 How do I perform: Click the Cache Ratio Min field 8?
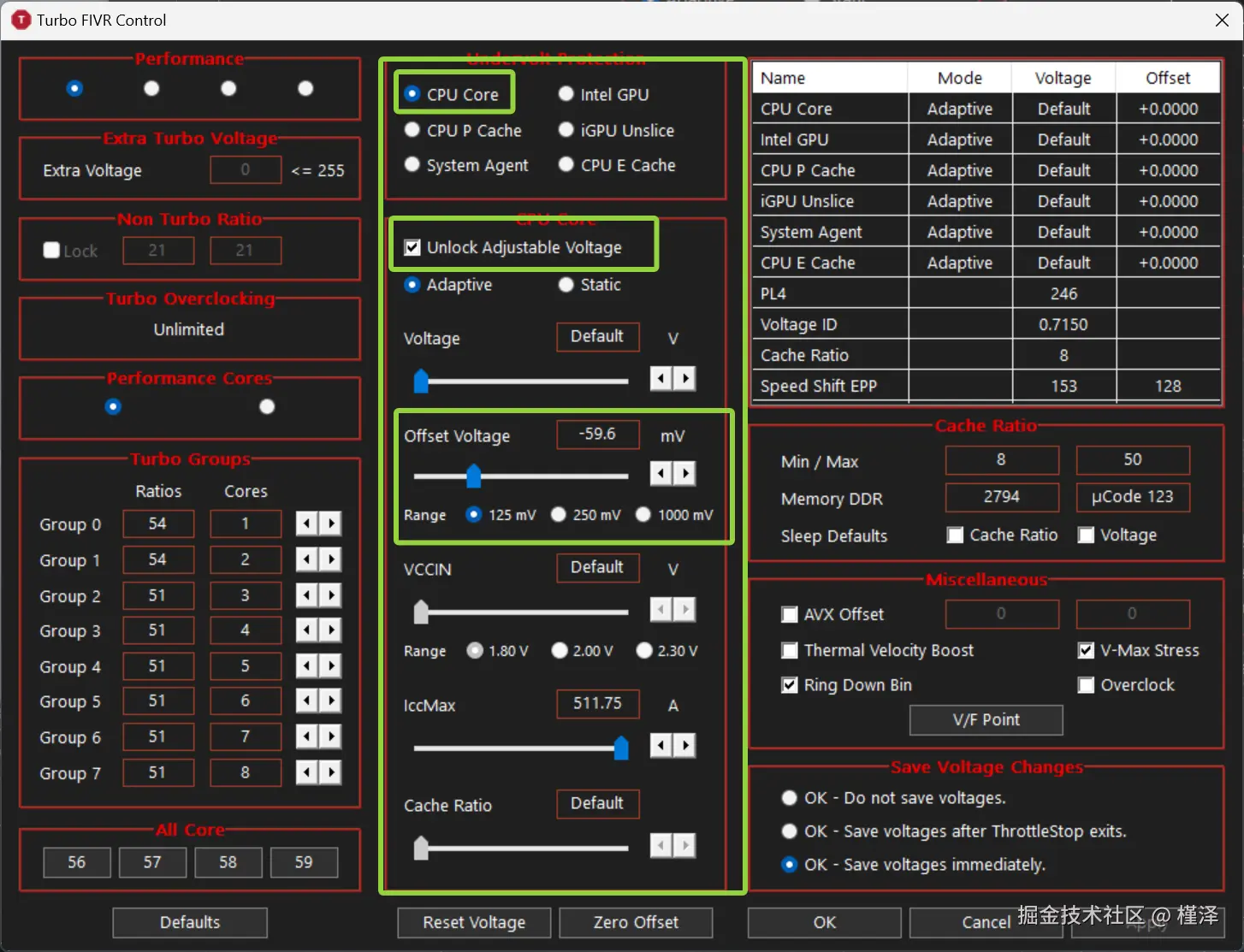coord(1002,460)
